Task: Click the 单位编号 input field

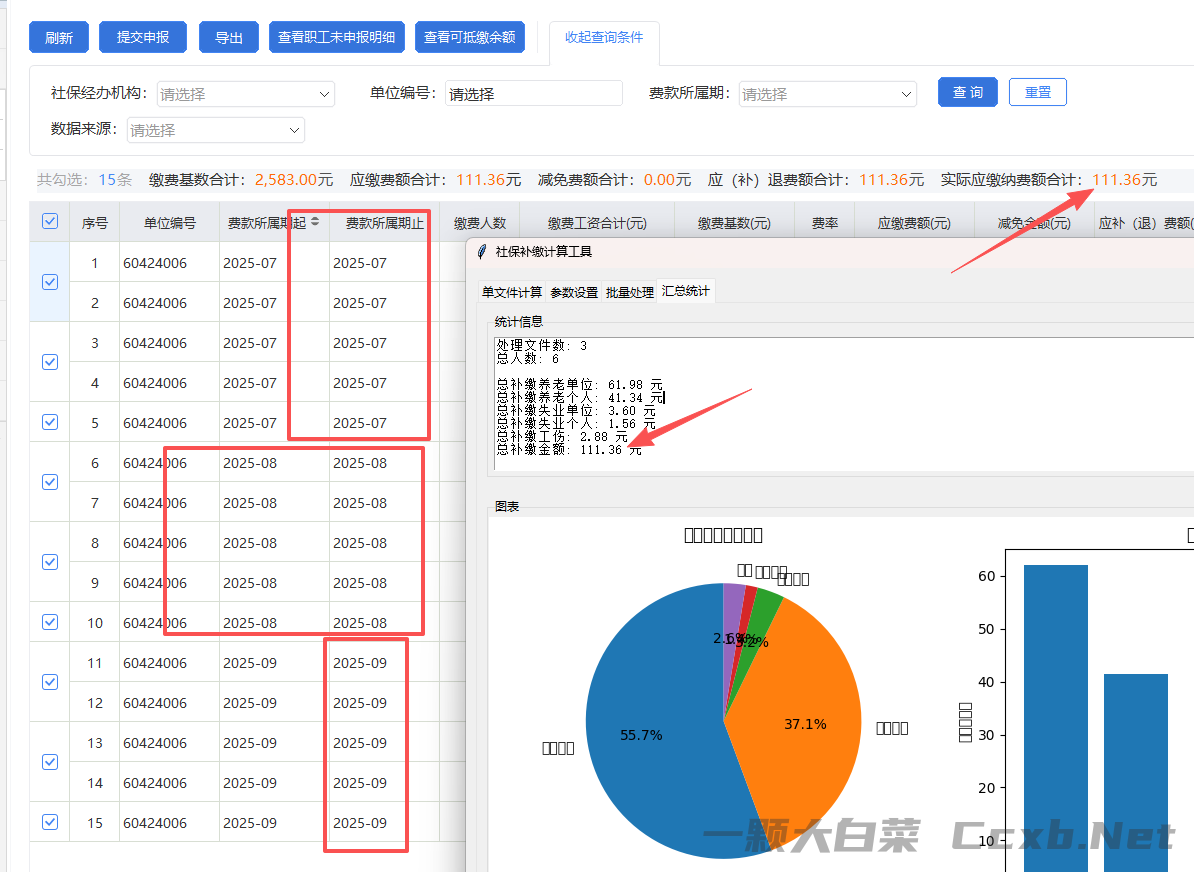Action: pyautogui.click(x=533, y=94)
